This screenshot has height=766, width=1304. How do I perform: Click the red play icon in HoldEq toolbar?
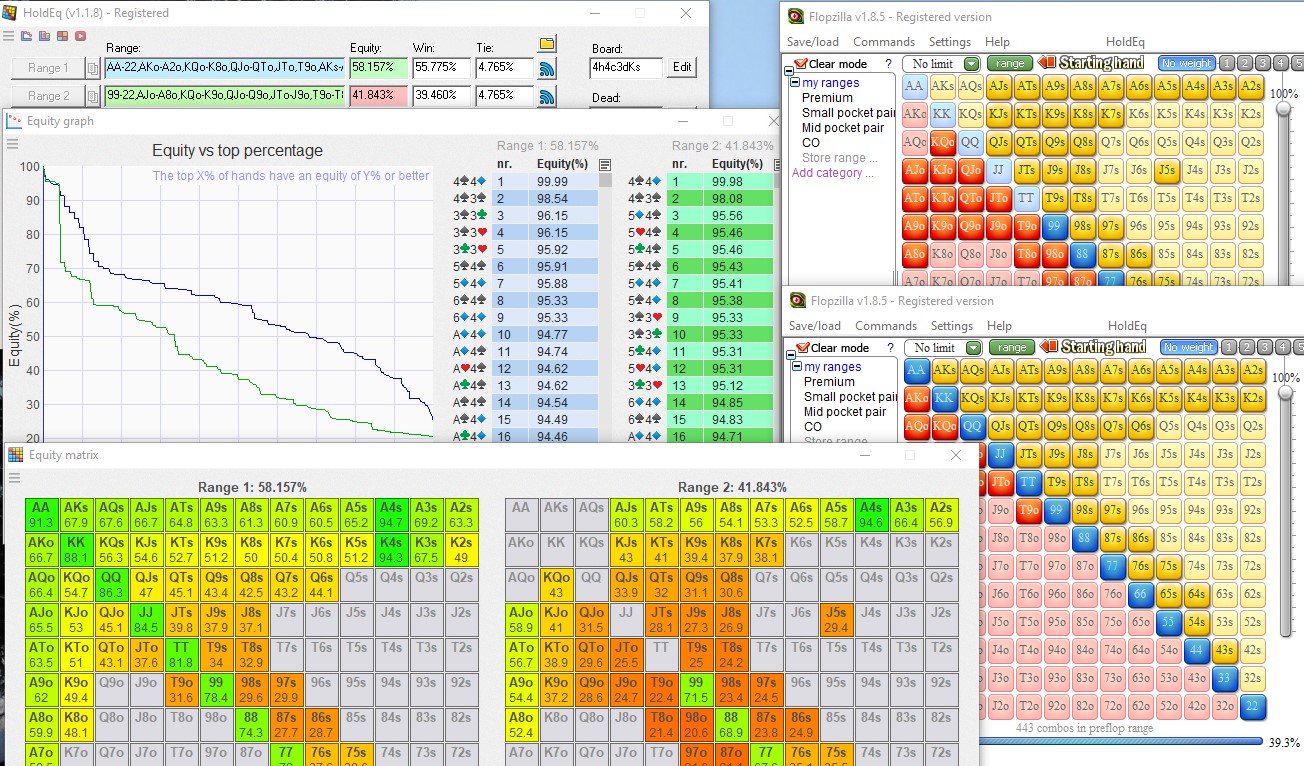81,36
